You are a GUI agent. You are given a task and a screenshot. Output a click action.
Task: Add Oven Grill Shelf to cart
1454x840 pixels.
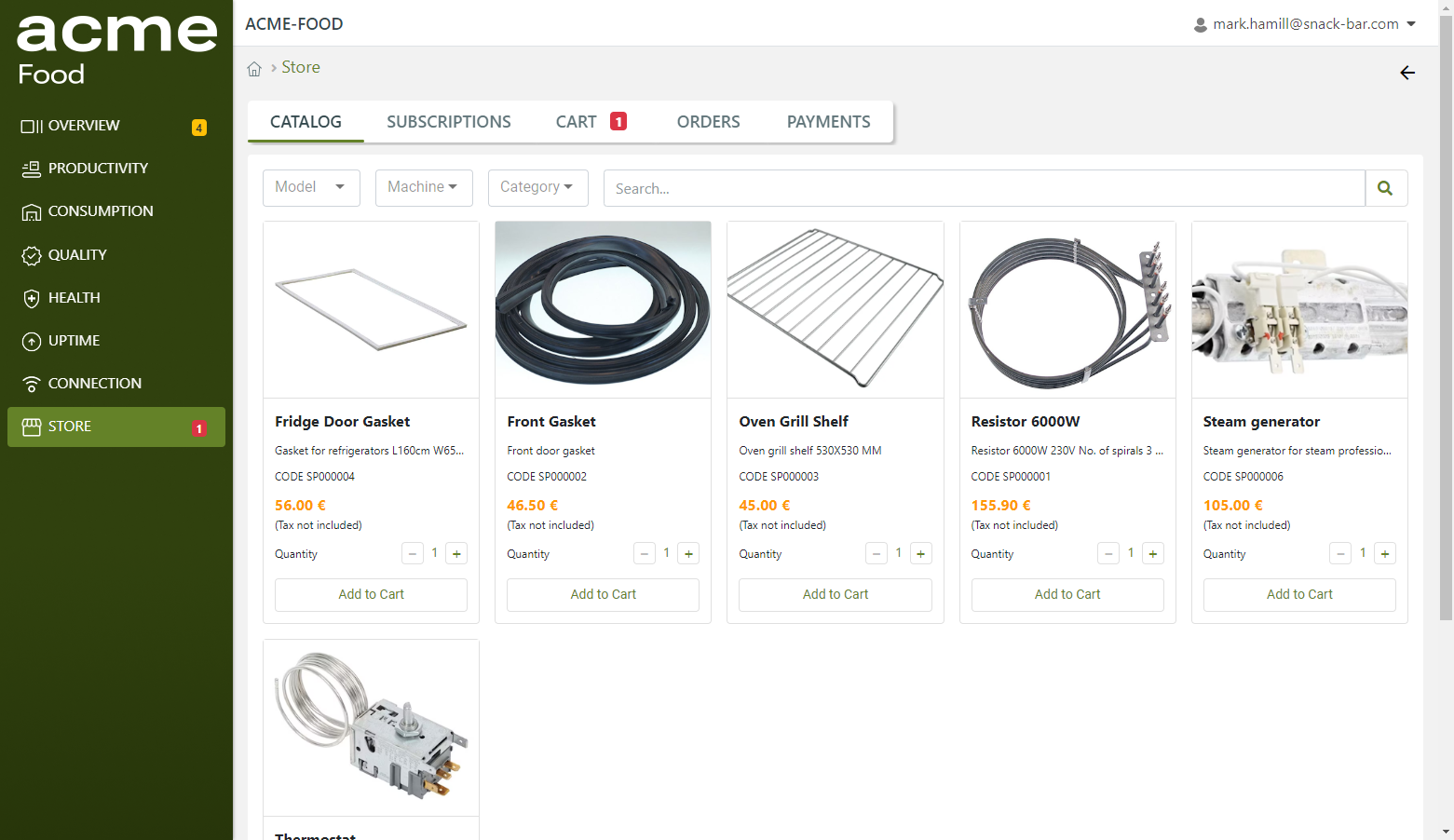click(836, 595)
